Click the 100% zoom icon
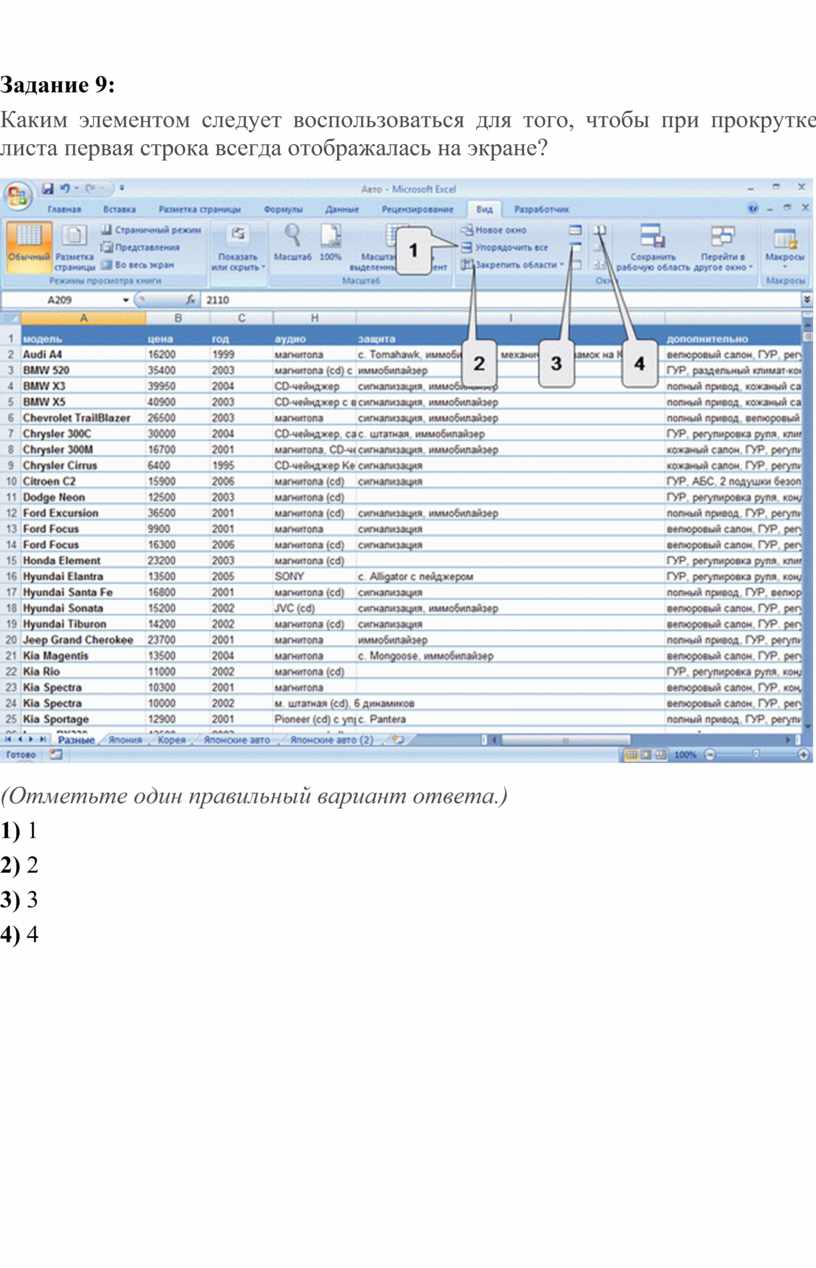Screen dimensions: 816x1268 coord(330,236)
